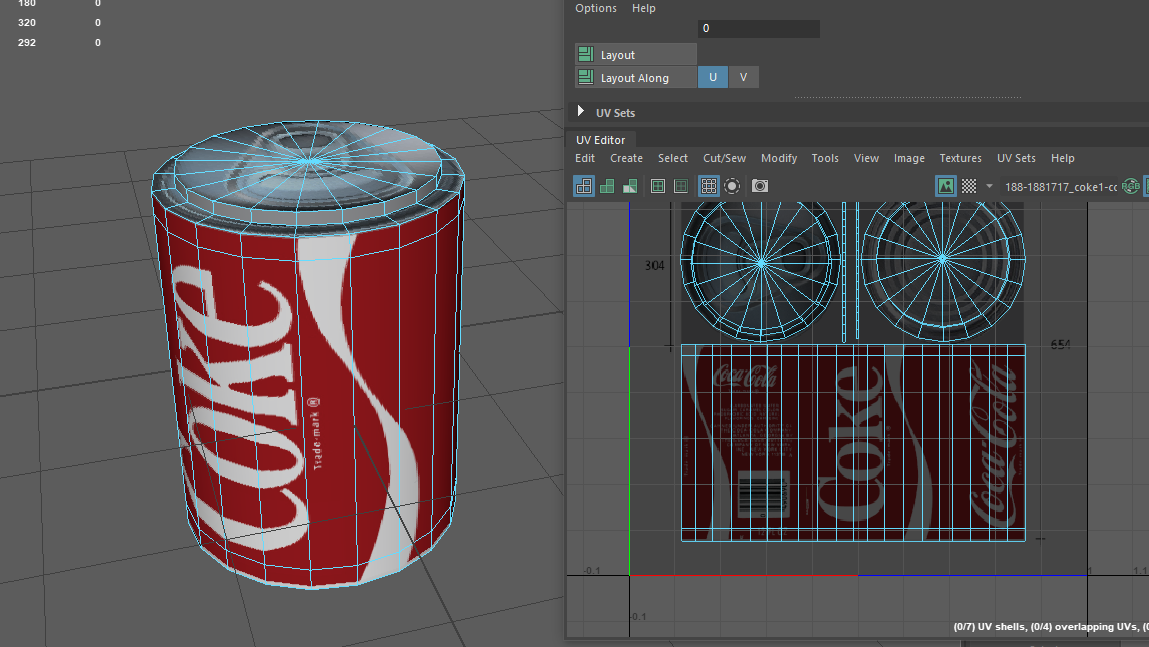Open the texture file dropdown arrow

pos(990,186)
